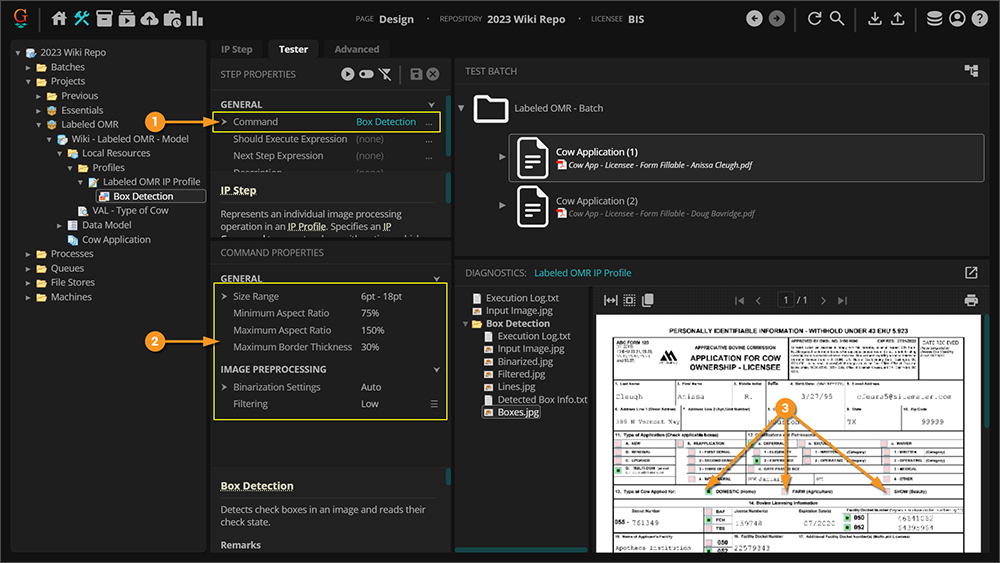Click the Box Detection command ellipsis button
Viewport: 1000px width, 563px height.
tap(429, 122)
